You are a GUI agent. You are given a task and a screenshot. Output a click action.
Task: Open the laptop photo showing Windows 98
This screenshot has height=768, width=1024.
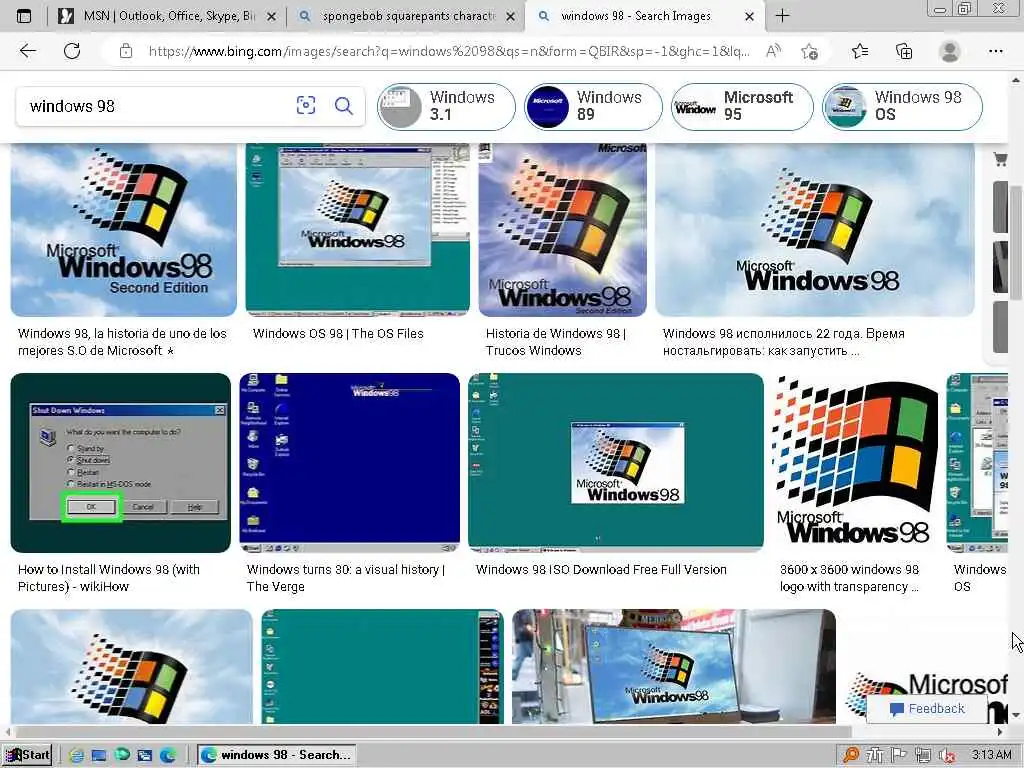673,666
